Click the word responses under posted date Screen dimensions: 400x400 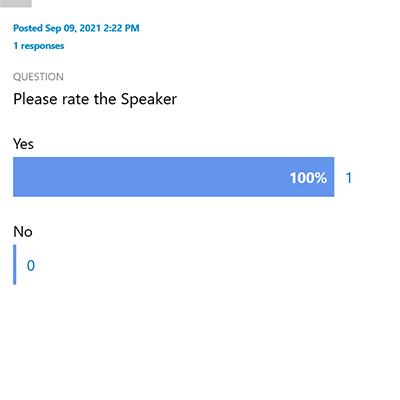(x=43, y=46)
